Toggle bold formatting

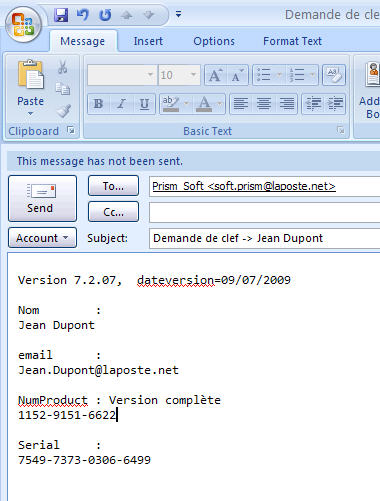[98, 104]
